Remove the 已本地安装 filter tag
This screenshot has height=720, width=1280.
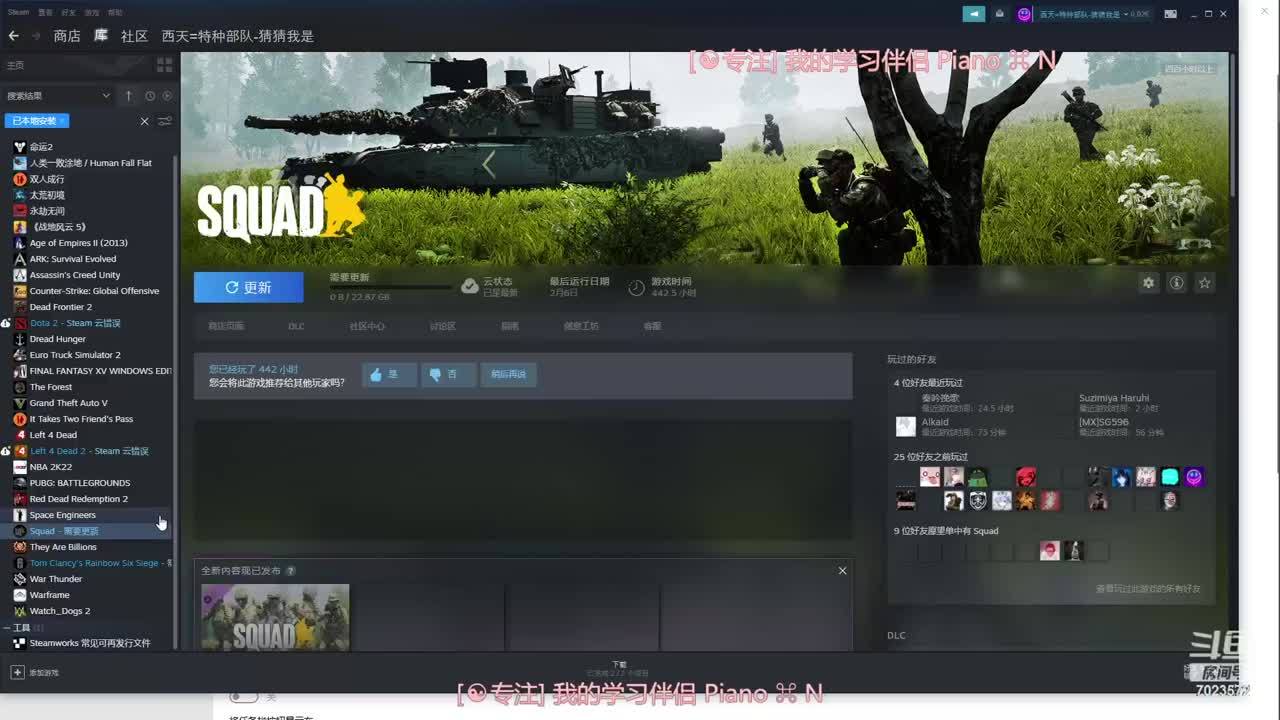[63, 121]
